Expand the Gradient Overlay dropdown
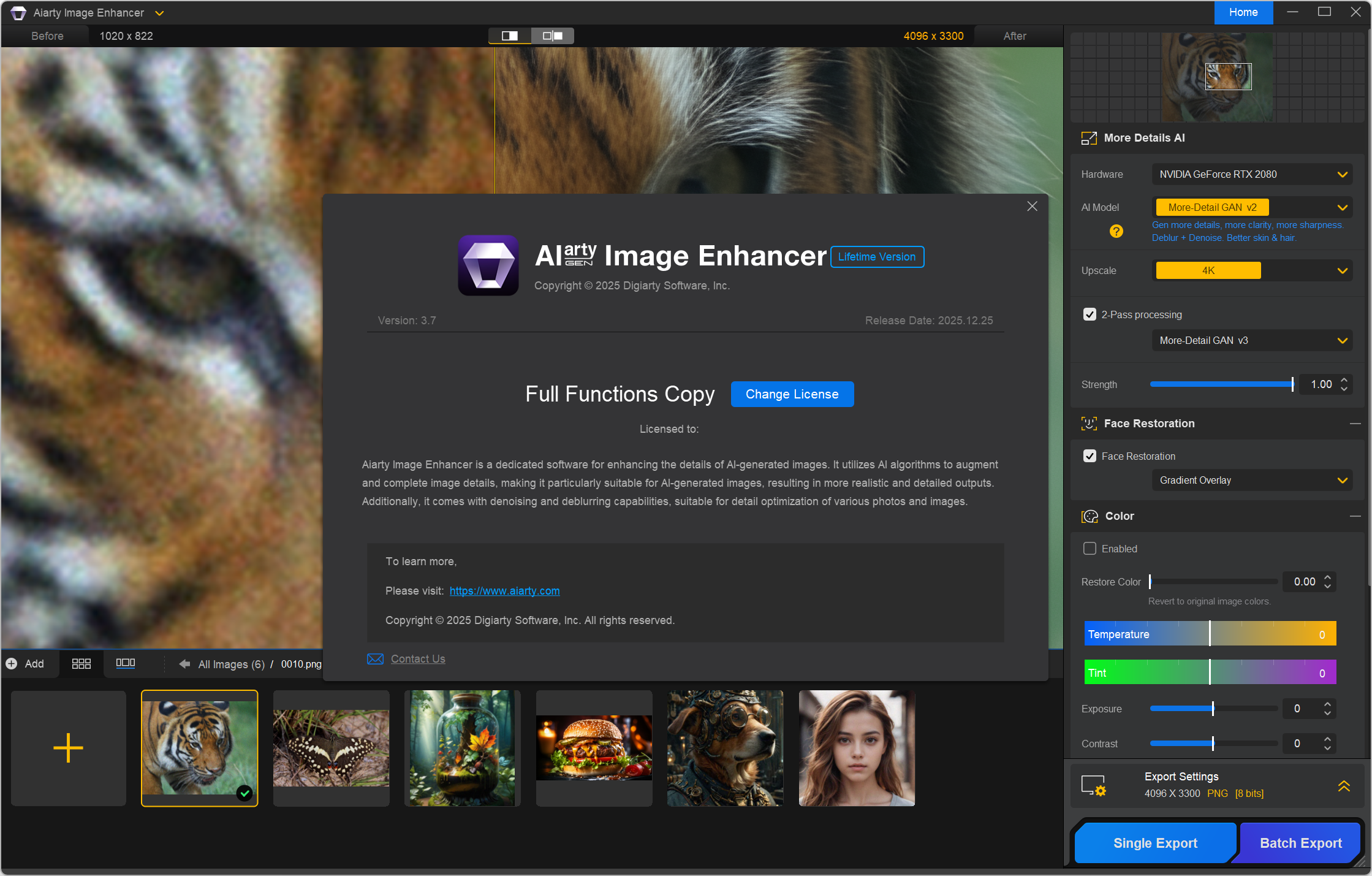Viewport: 1372px width, 876px height. point(1251,481)
